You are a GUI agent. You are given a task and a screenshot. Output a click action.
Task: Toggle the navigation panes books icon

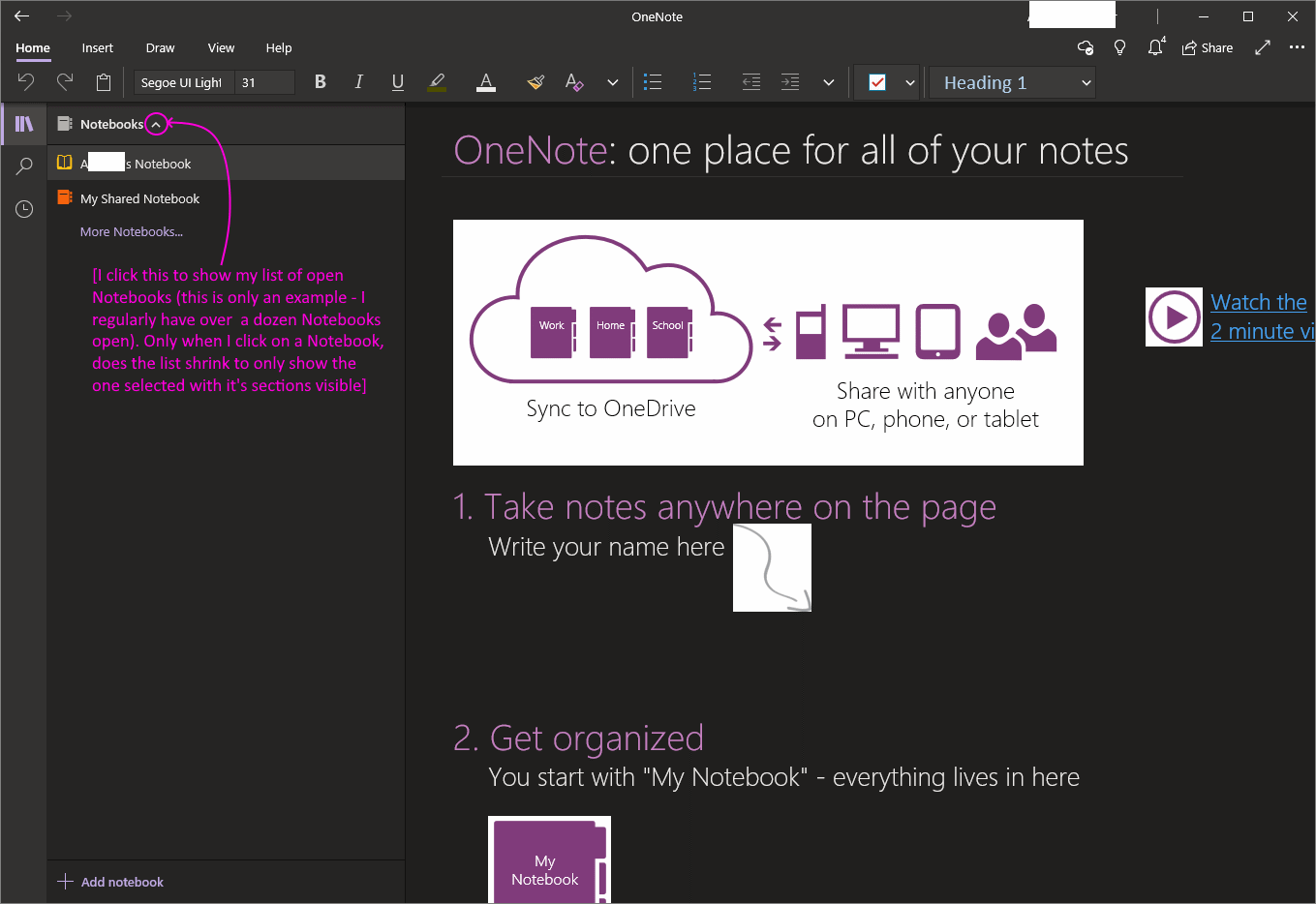24,124
